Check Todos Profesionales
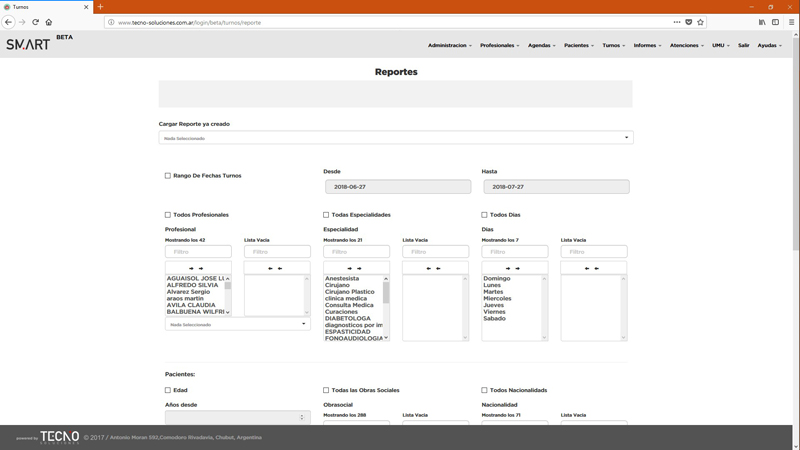The width and height of the screenshot is (800, 450). click(167, 215)
